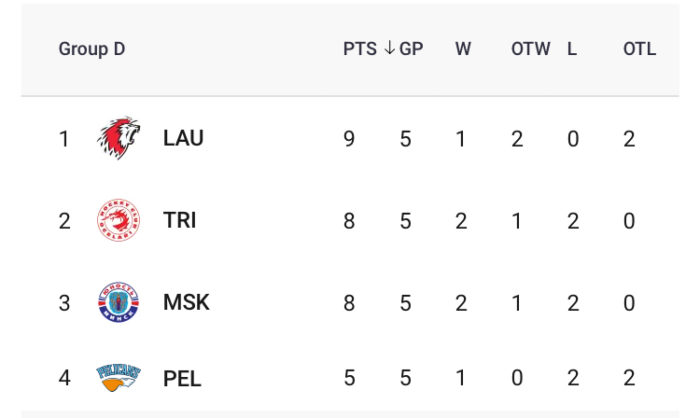Click the TRI red dragon team logo
700x418 pixels.
click(118, 220)
